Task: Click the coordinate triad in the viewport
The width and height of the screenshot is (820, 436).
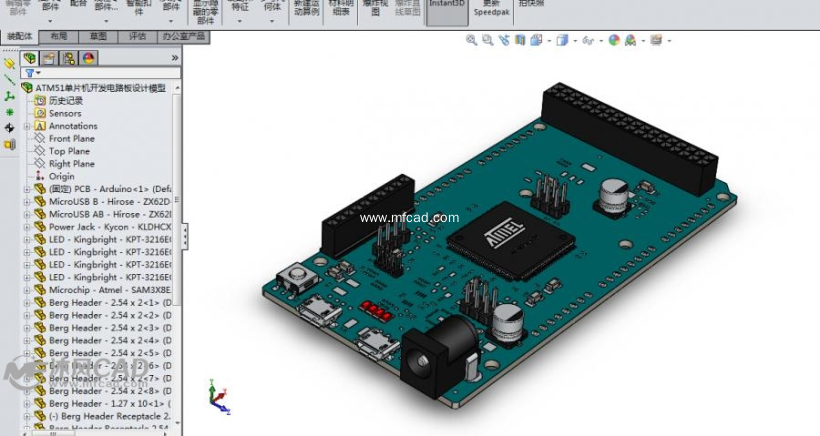Action: coord(219,397)
